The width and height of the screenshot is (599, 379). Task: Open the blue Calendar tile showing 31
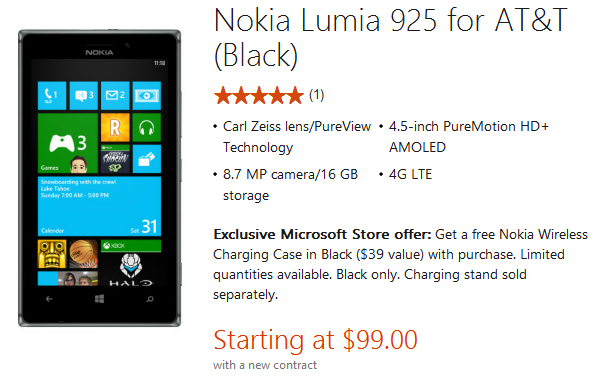pos(99,206)
